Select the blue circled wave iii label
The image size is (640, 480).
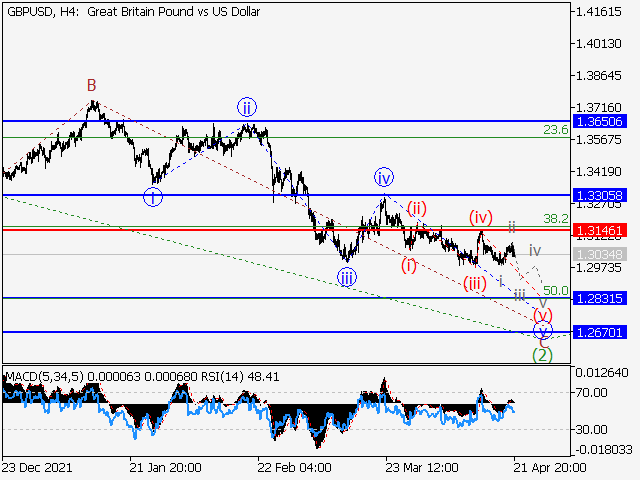point(347,278)
